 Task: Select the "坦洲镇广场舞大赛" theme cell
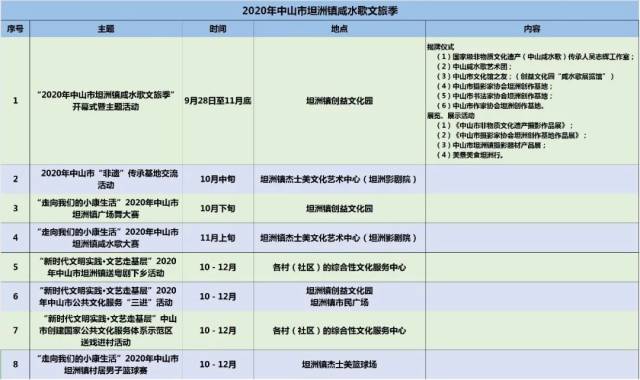coord(106,209)
